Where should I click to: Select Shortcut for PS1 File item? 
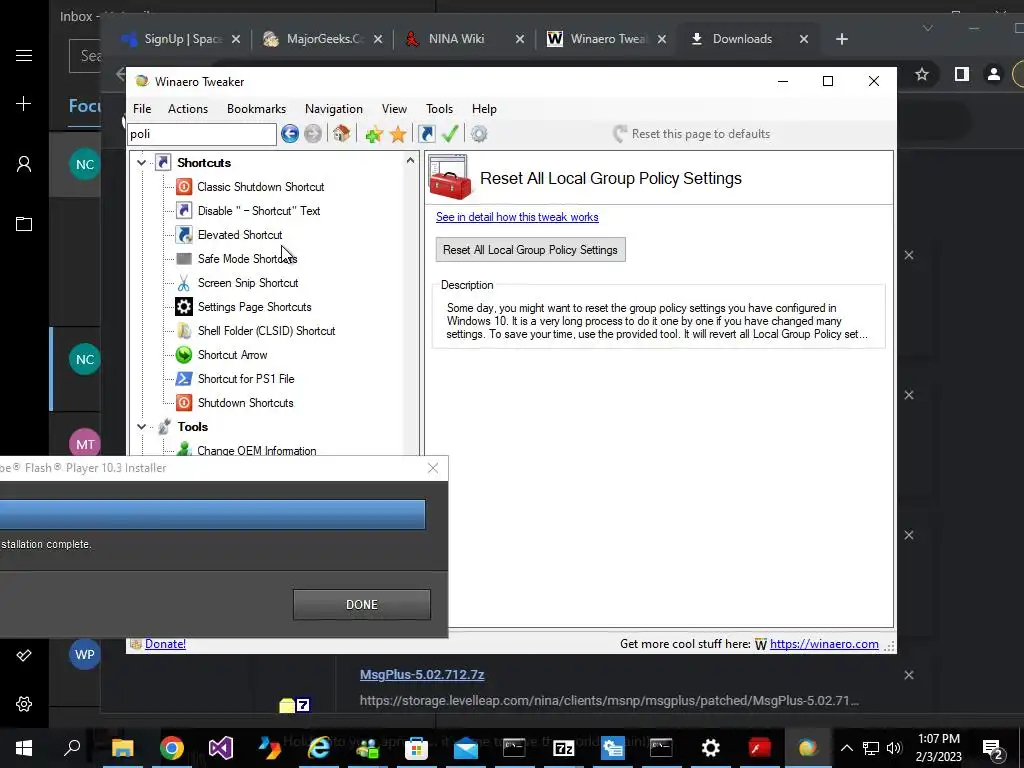click(246, 379)
